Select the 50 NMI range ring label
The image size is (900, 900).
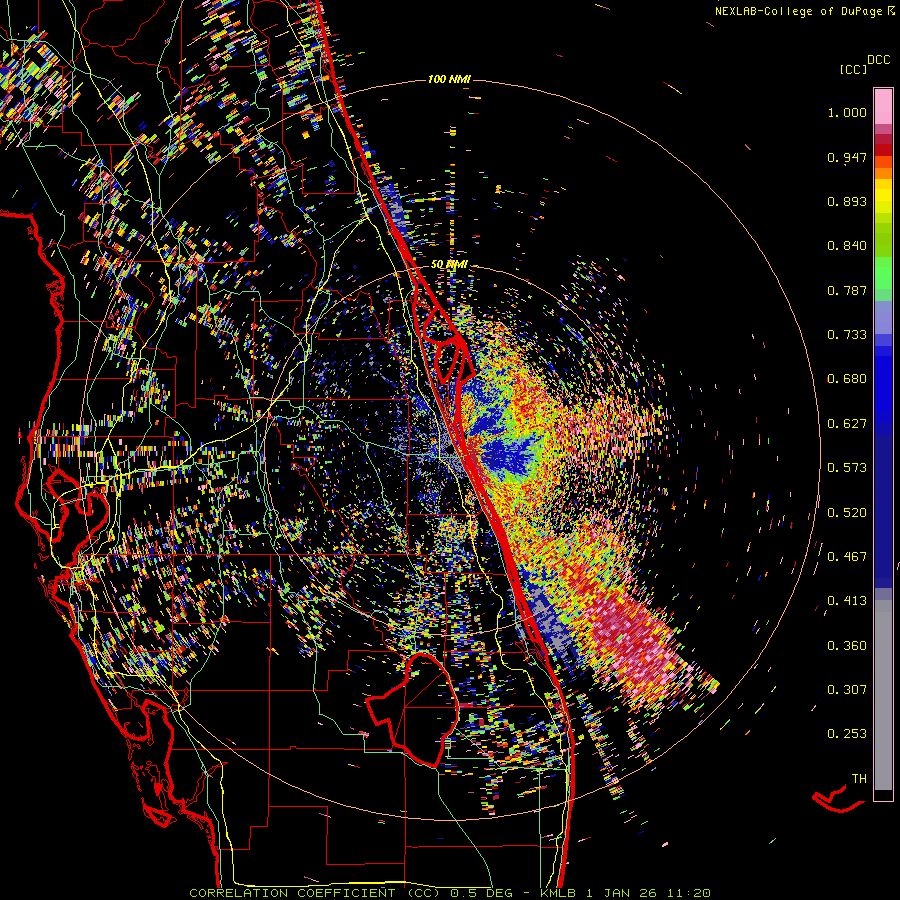[449, 265]
